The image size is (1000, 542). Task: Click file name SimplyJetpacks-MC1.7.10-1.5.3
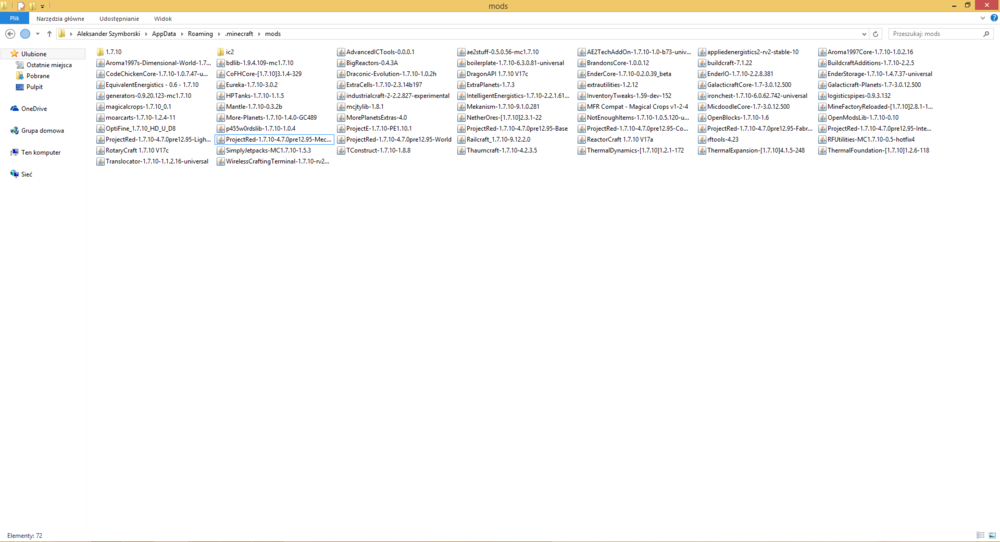[x=268, y=150]
